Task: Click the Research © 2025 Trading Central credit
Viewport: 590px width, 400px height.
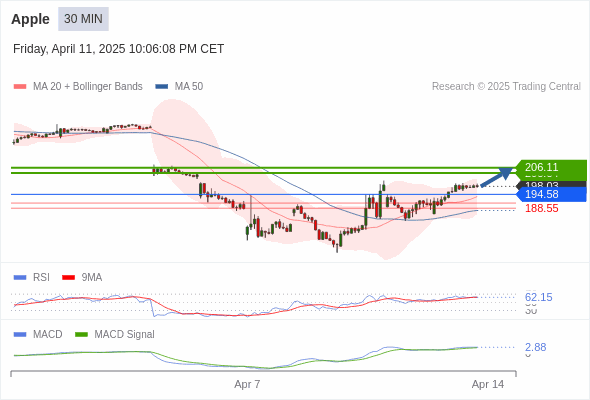Action: tap(506, 87)
